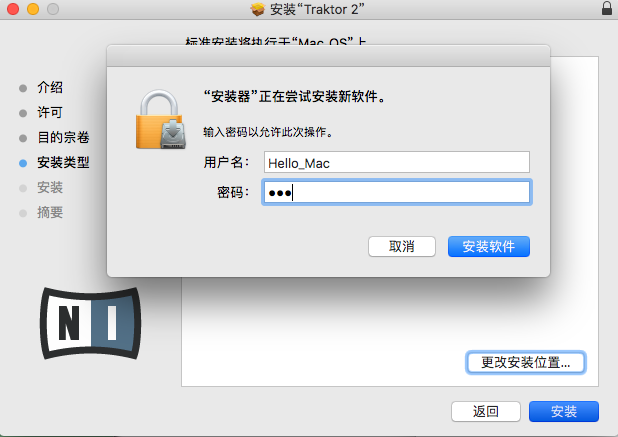The height and width of the screenshot is (437, 618).
Task: Select the greyed 安装 step in sidebar
Action: click(x=50, y=188)
